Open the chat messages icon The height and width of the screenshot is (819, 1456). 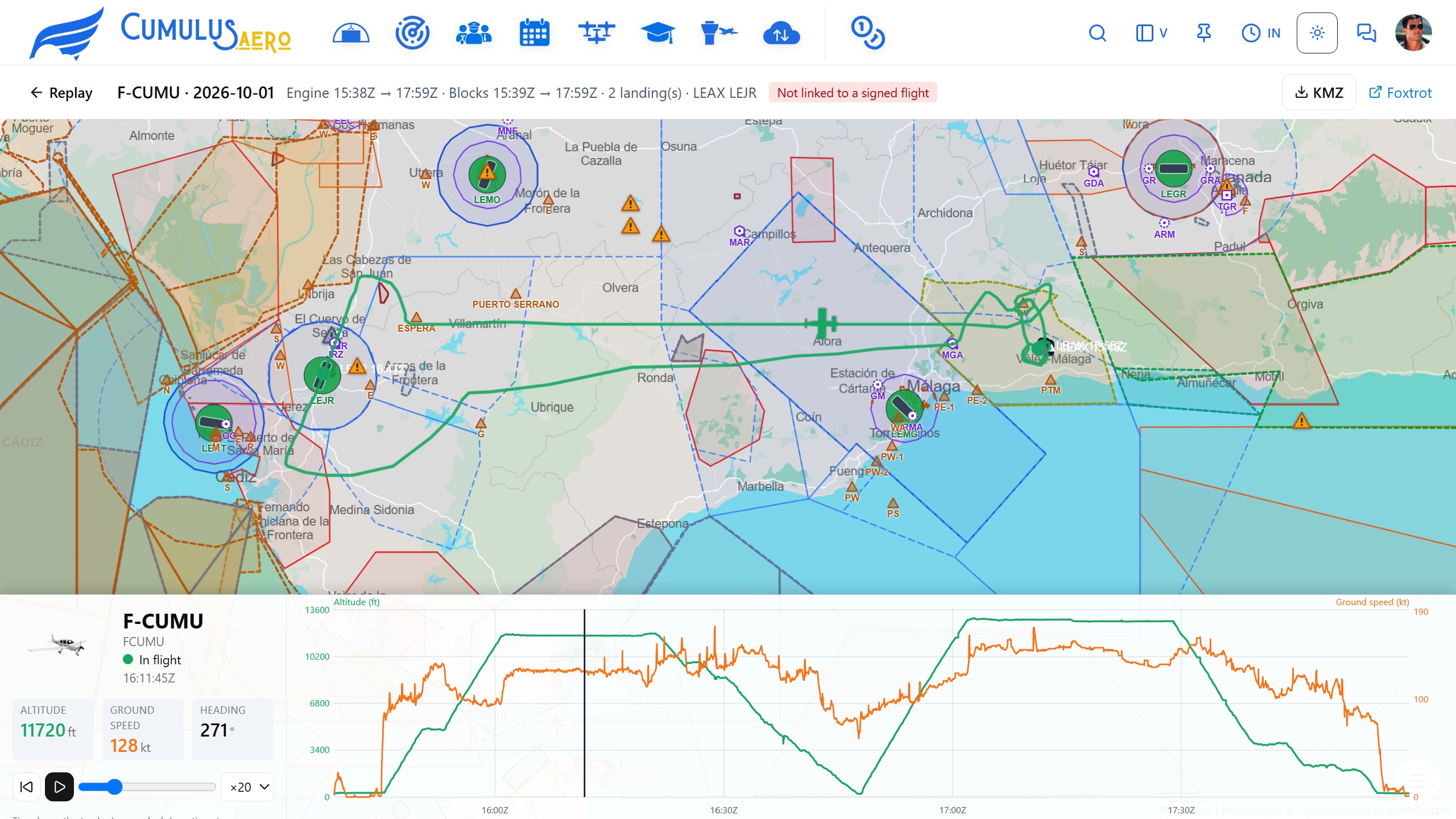click(x=1366, y=33)
